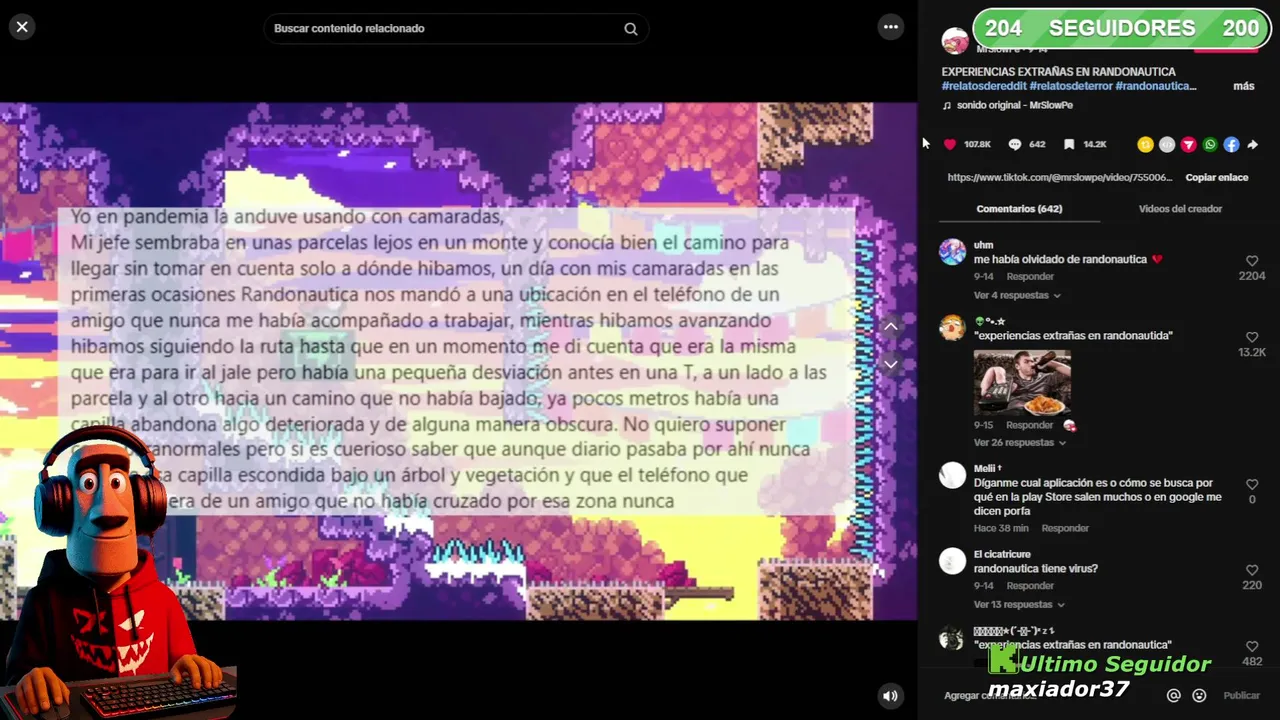Click the '107.8K' likes count
This screenshot has height=720, width=1280.
977,145
